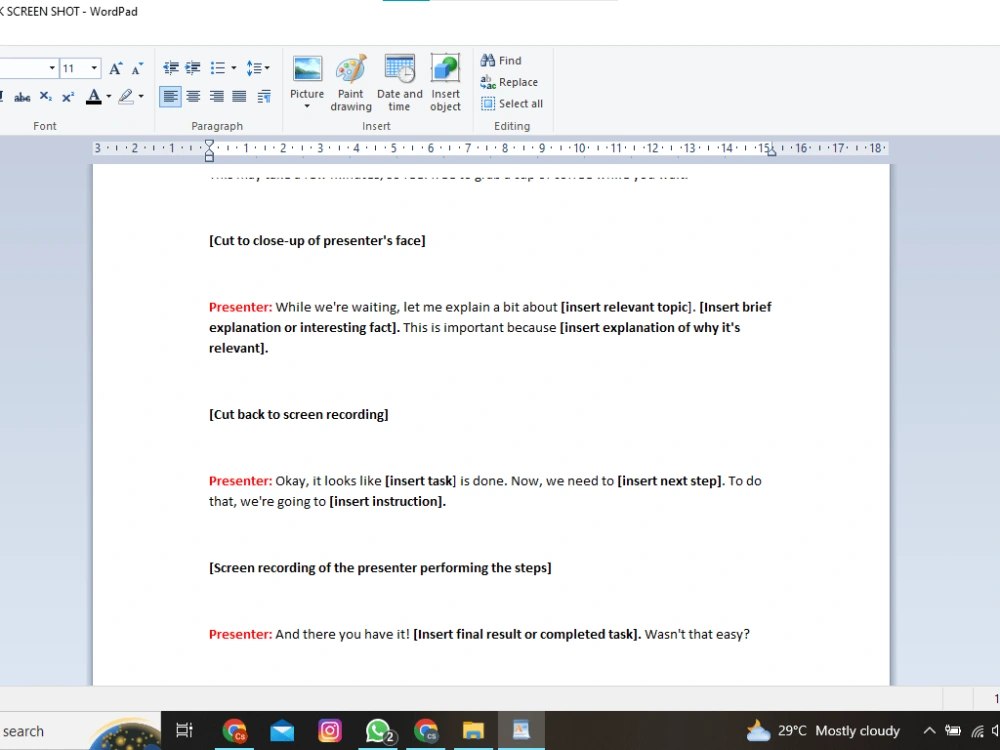Click the Wi-Fi network tray icon
The height and width of the screenshot is (750, 1000).
(977, 731)
